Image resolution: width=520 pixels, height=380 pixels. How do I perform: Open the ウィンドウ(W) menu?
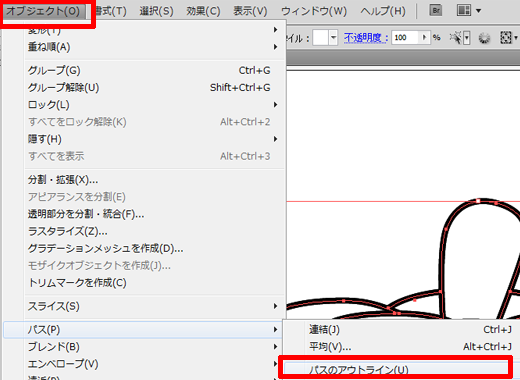(x=314, y=11)
